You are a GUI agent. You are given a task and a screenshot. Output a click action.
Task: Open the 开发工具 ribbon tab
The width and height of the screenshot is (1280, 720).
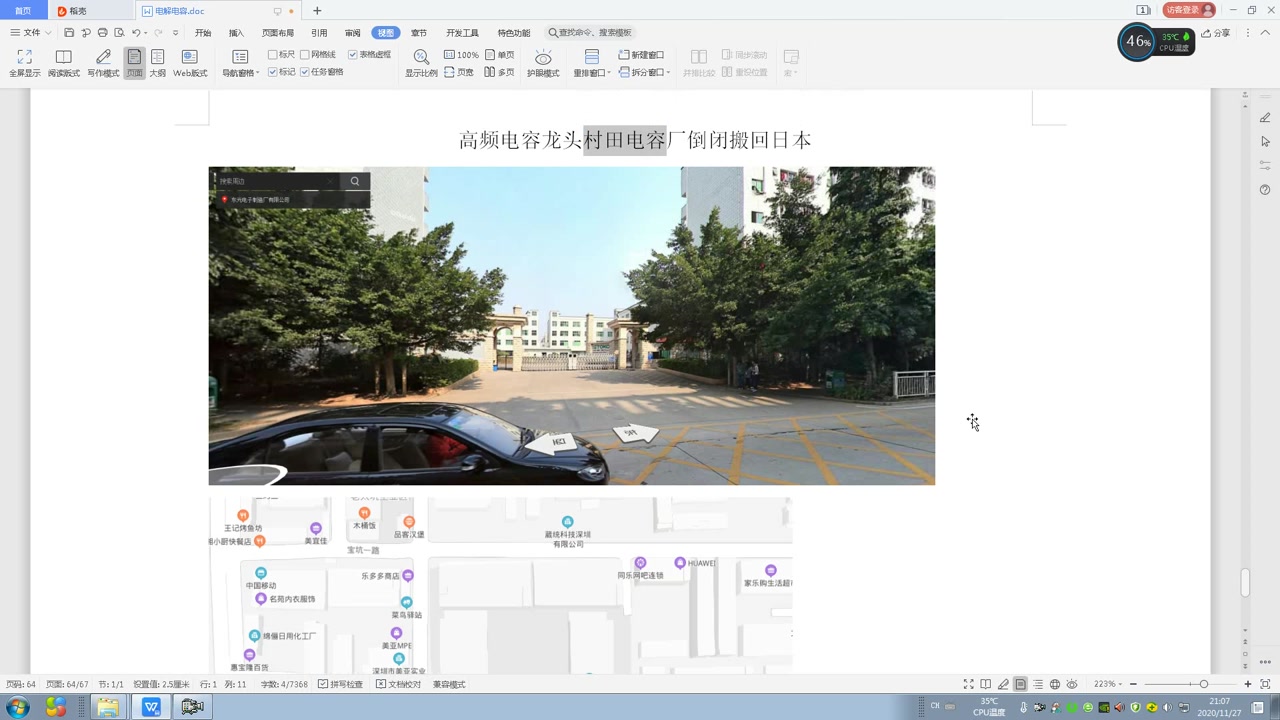462,33
